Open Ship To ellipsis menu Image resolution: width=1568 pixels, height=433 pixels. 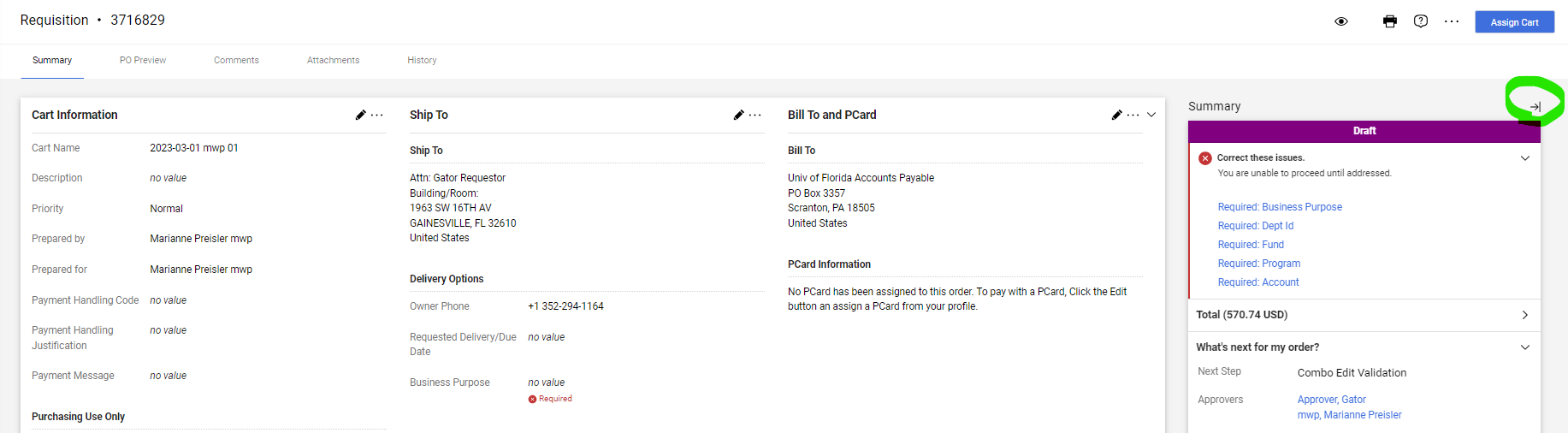click(x=755, y=115)
